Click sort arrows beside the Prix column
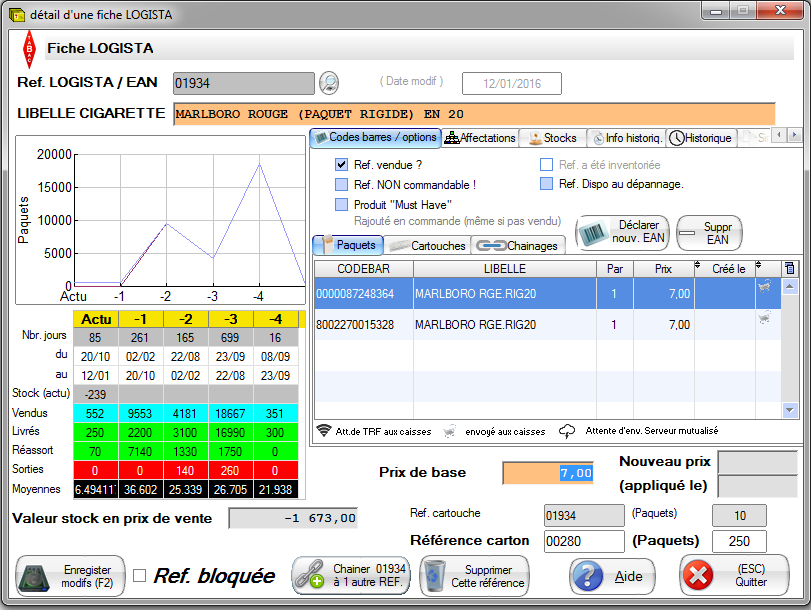Viewport: 811px width, 610px height. click(x=697, y=267)
